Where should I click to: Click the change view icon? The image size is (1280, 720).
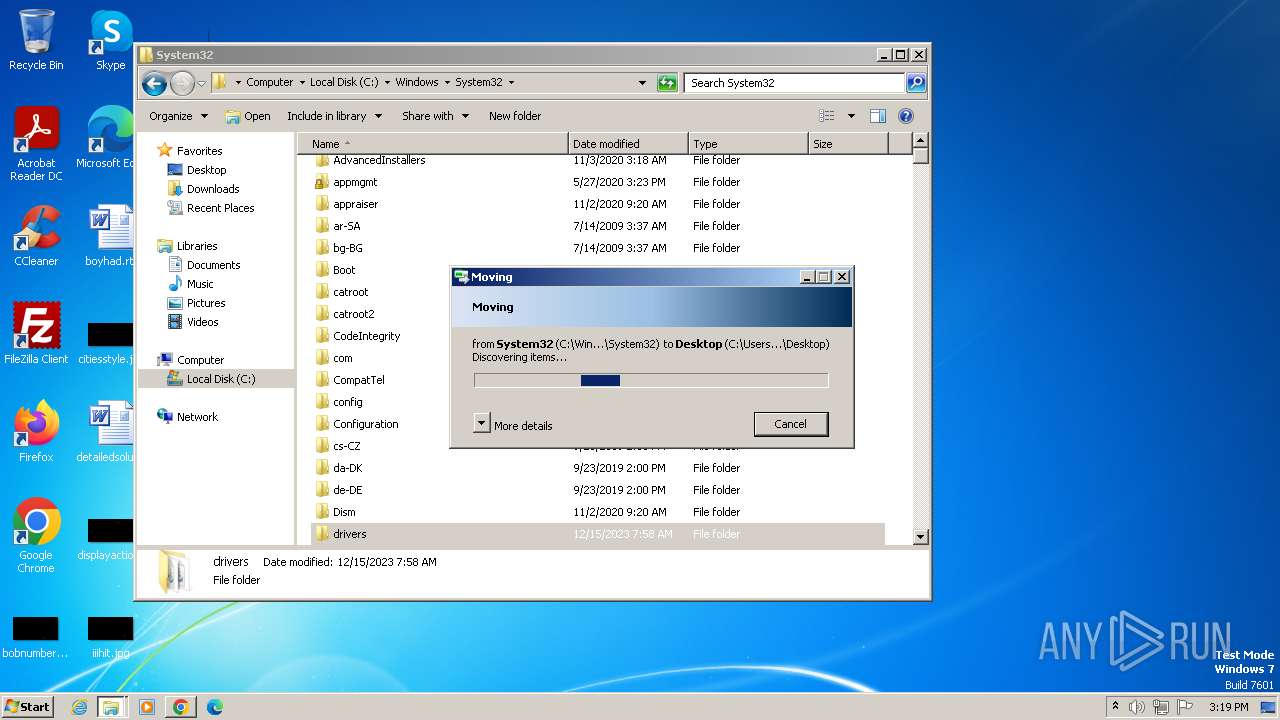tap(827, 116)
